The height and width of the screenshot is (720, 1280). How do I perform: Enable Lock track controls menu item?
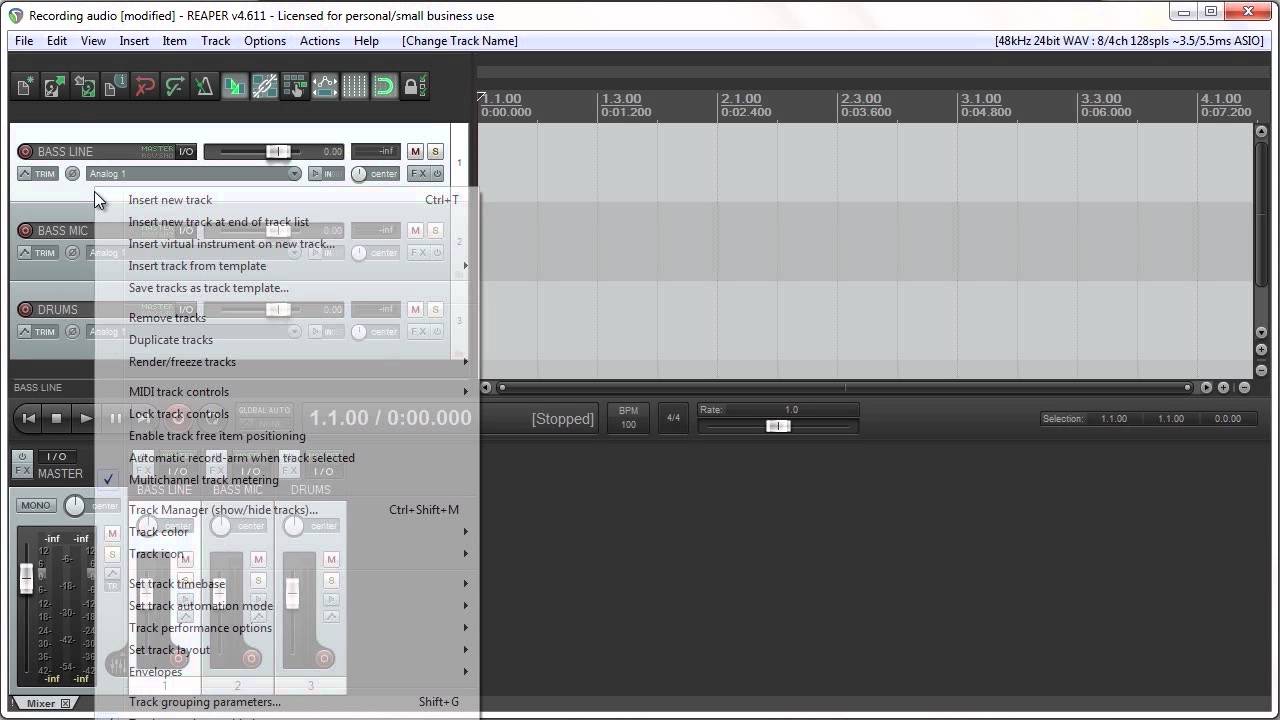point(287,414)
